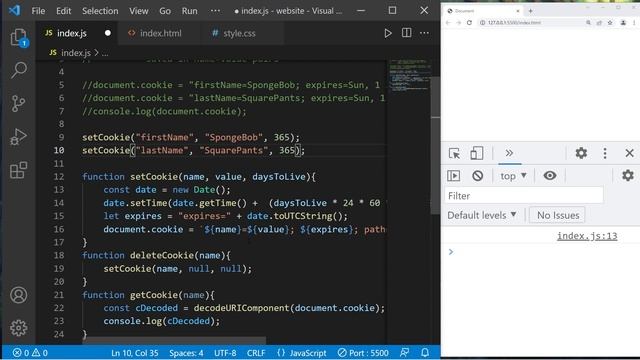Open the Accounts menu in activity bar
The height and width of the screenshot is (360, 640).
18,295
